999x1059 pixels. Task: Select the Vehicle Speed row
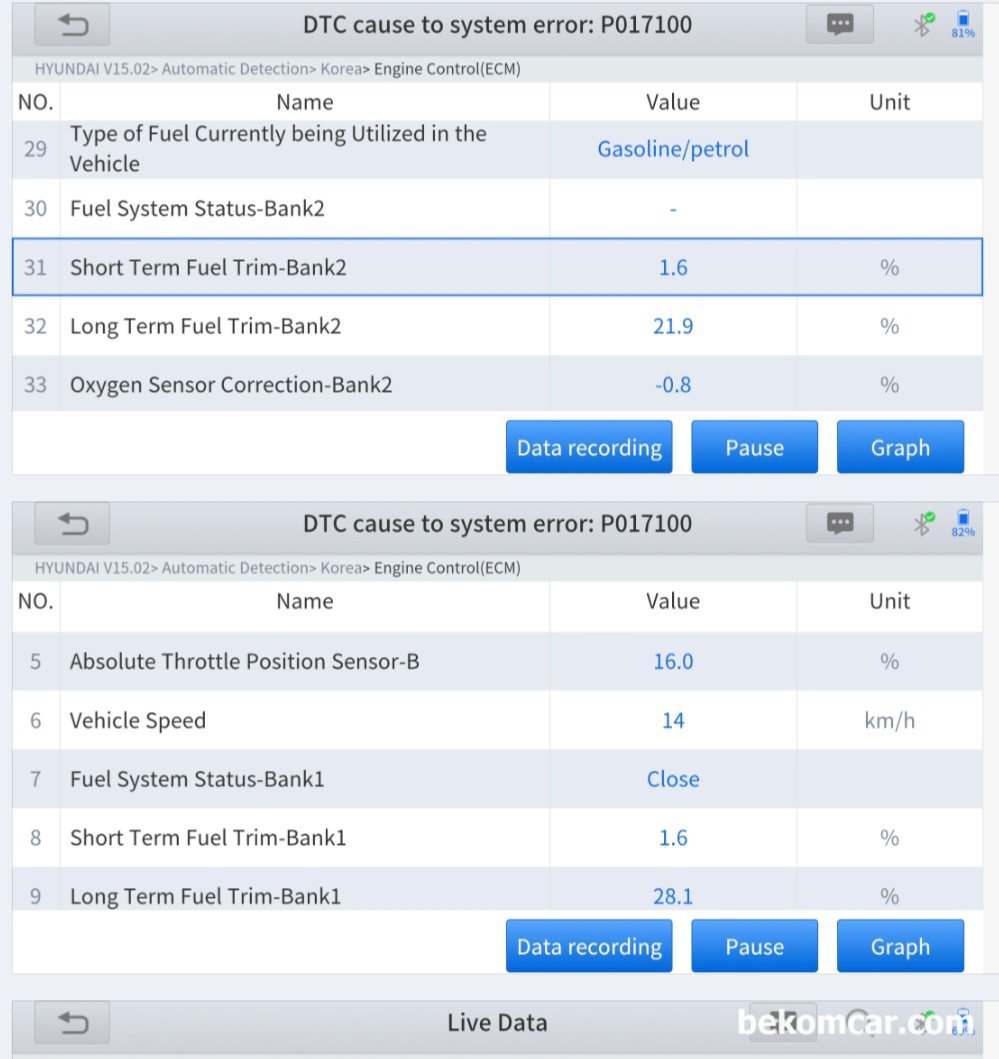pyautogui.click(x=497, y=720)
